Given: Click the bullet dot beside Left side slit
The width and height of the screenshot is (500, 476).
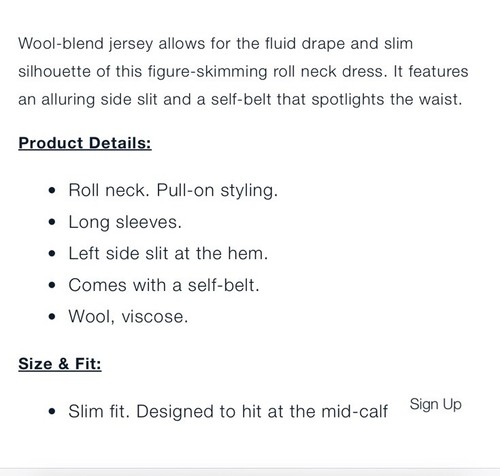Looking at the screenshot, I should 52,254.
